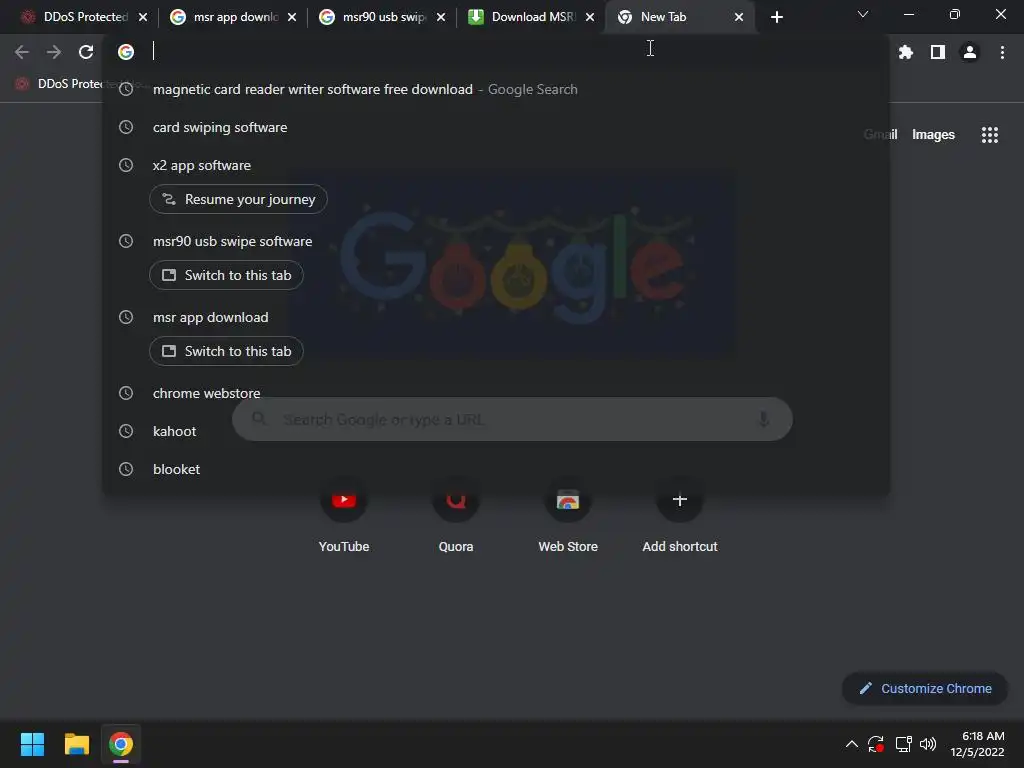
Task: Start voice search with microphone icon
Action: coord(763,419)
